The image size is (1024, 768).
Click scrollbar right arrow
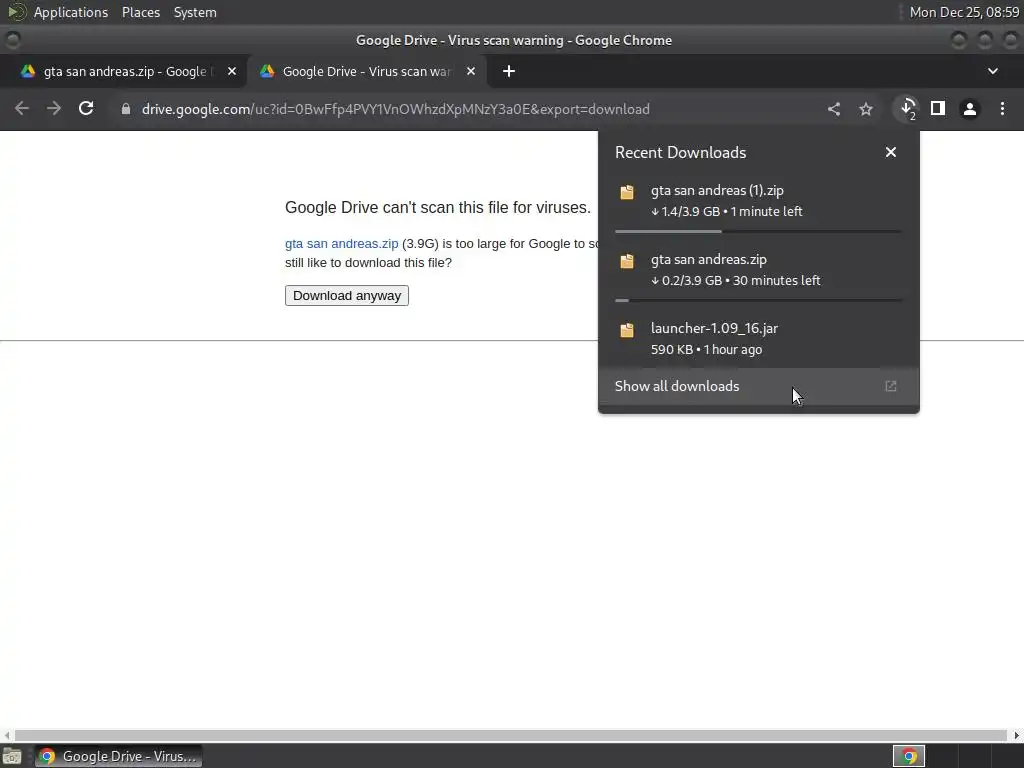click(x=1016, y=735)
